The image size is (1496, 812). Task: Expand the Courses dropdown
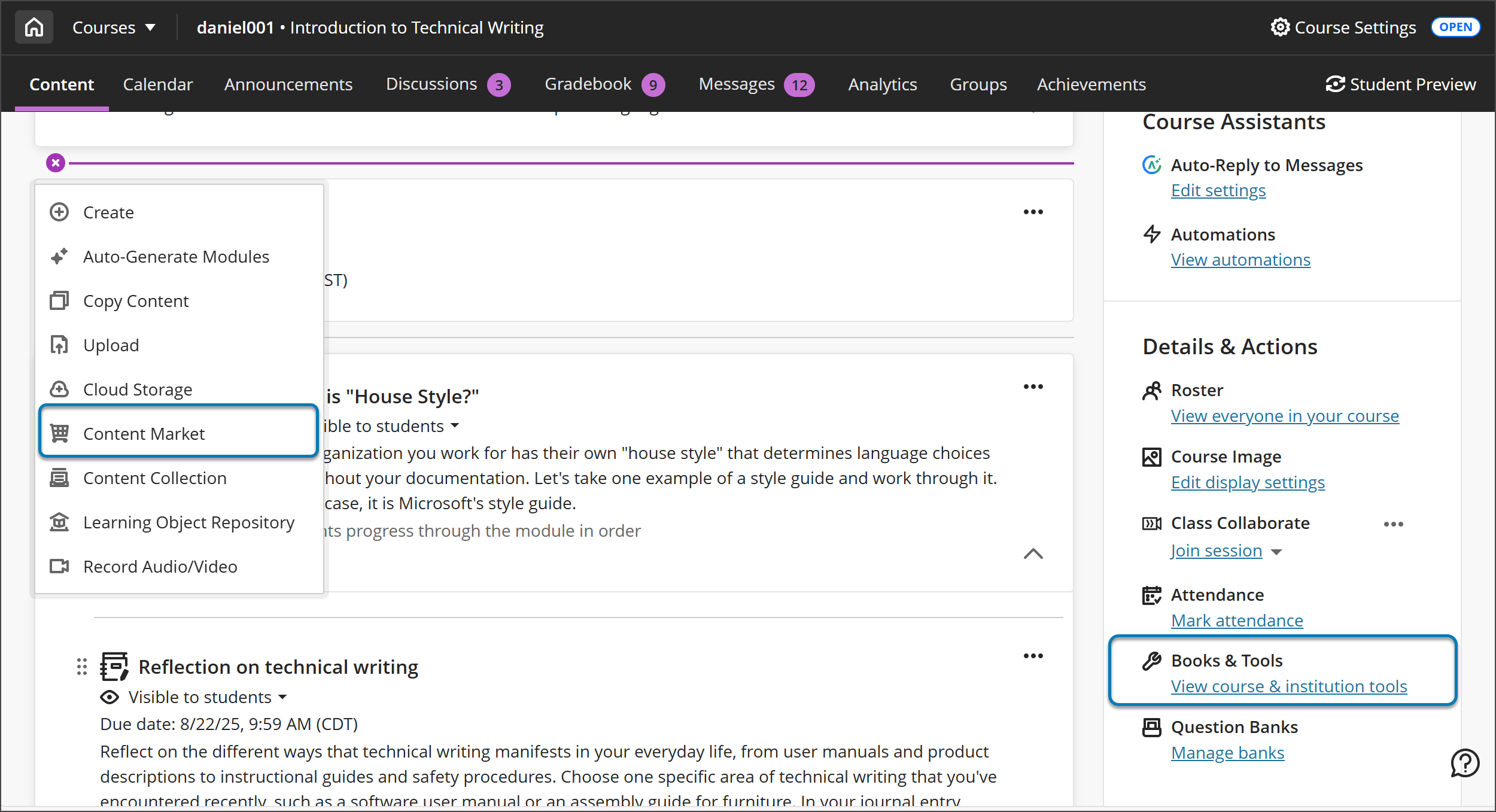pyautogui.click(x=114, y=27)
